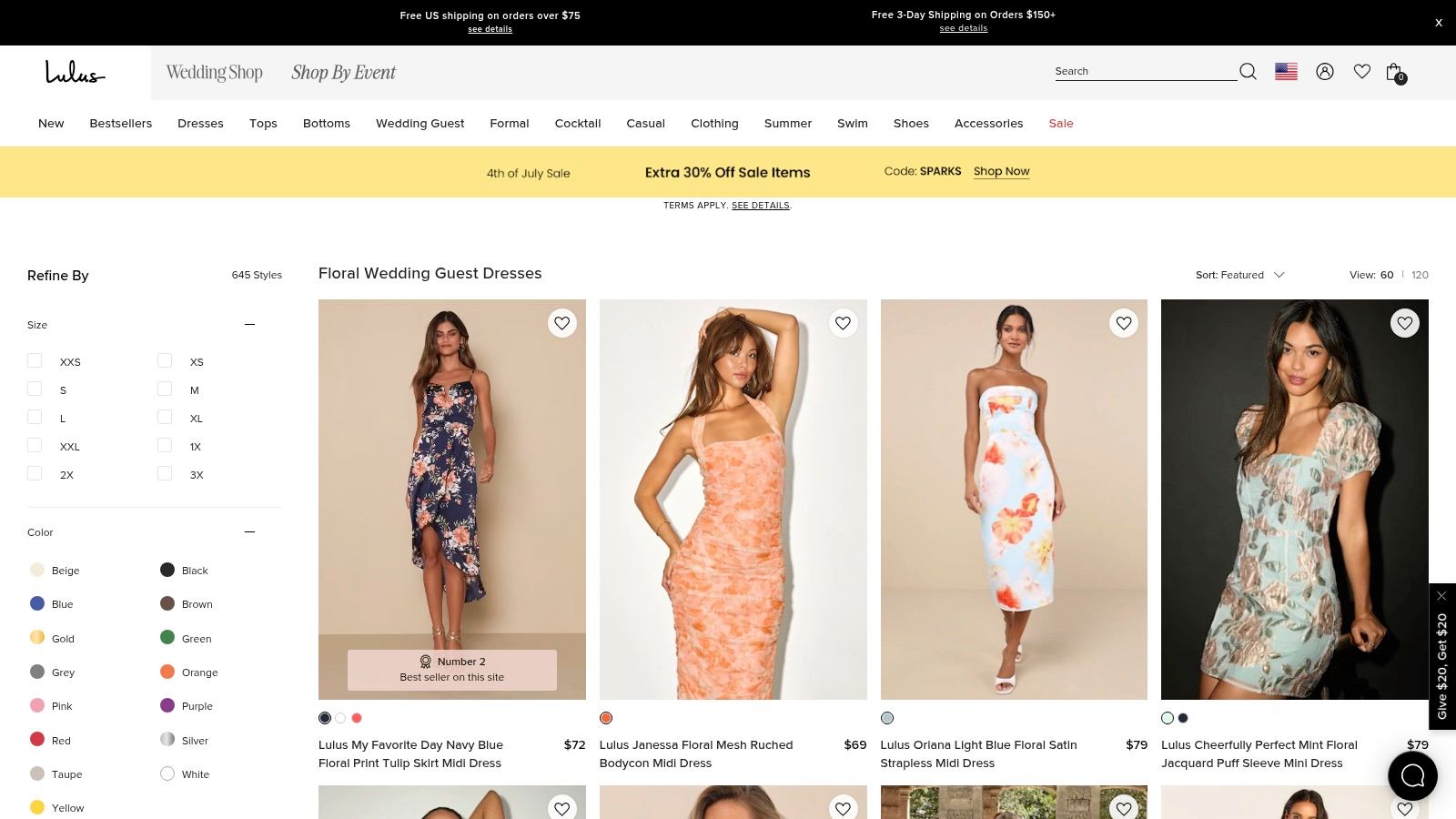Close the Give $20 Get $20 tab

point(1441,596)
